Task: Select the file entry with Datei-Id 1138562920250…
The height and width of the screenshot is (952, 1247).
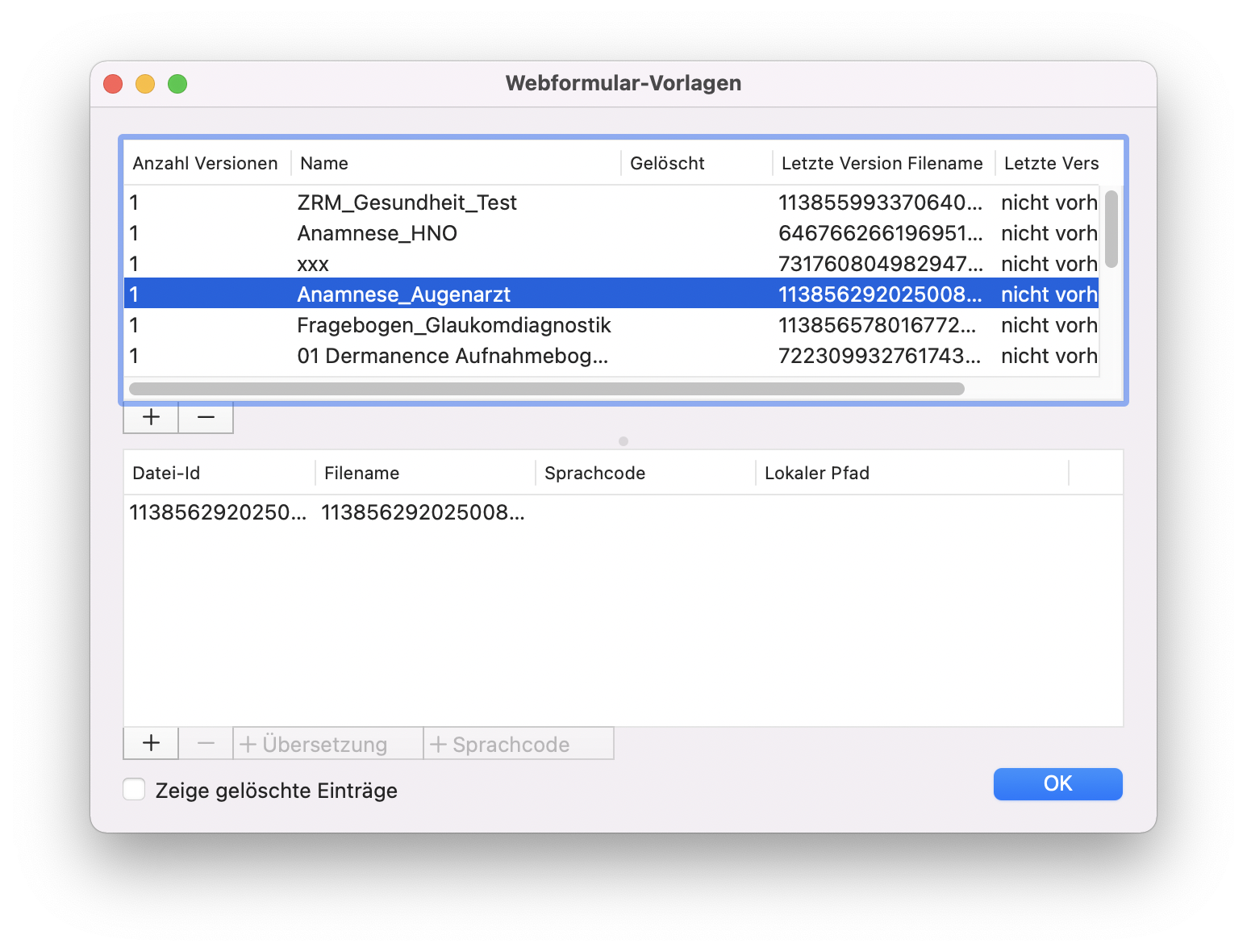Action: (x=623, y=512)
